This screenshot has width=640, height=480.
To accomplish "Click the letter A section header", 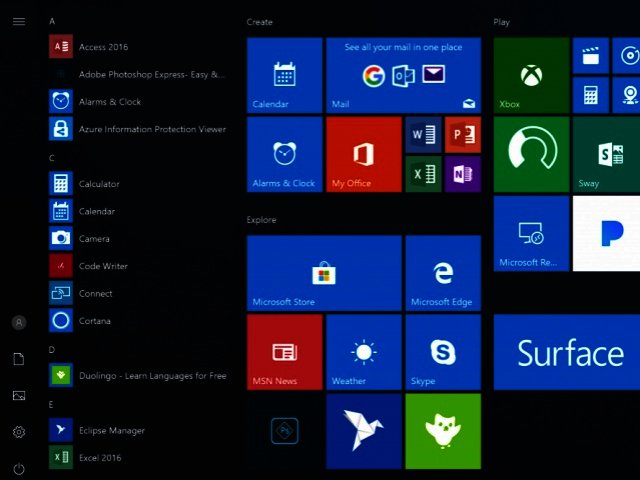I will (52, 21).
